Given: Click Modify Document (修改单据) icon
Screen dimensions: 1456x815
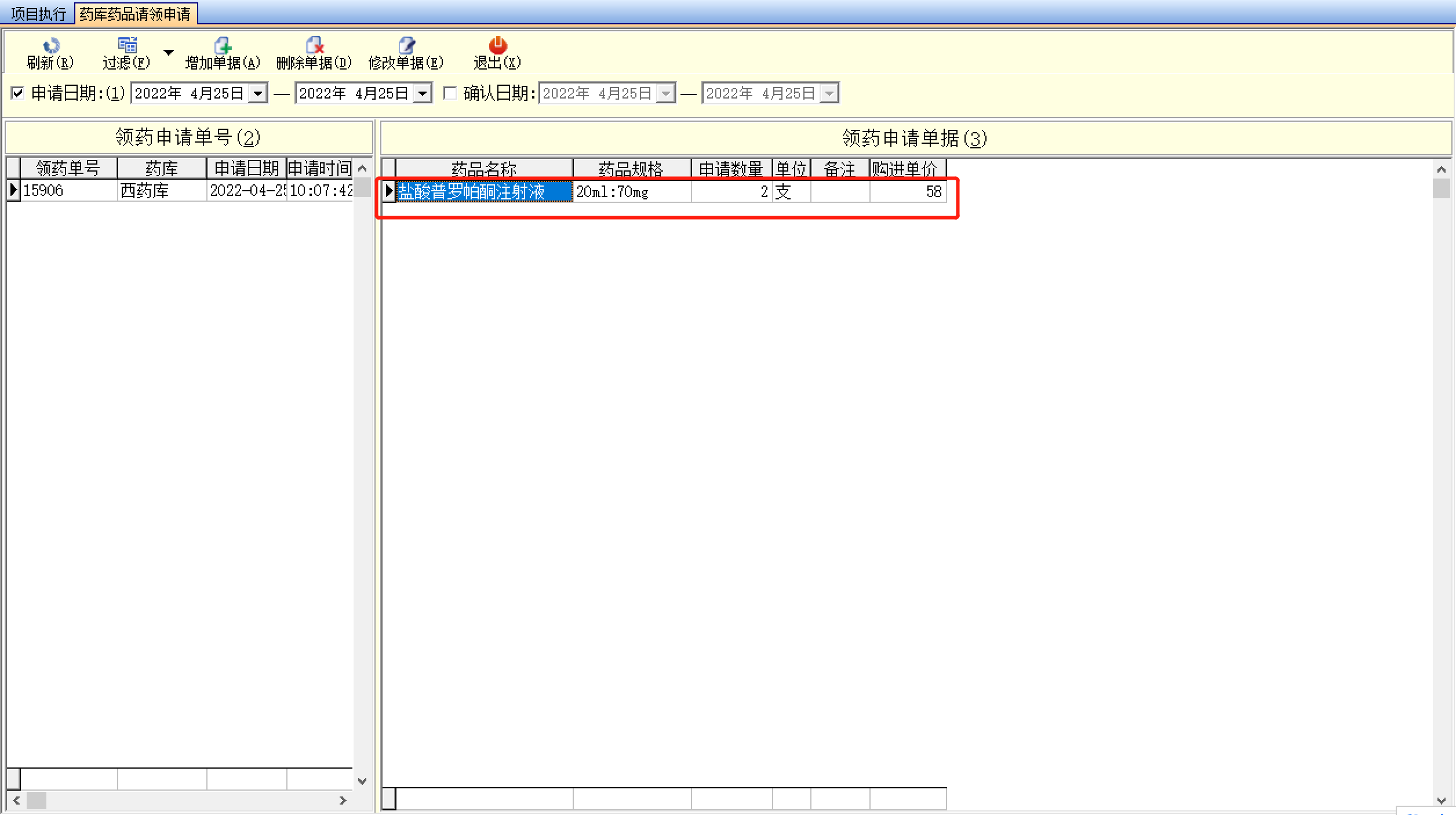Looking at the screenshot, I should coord(406,45).
